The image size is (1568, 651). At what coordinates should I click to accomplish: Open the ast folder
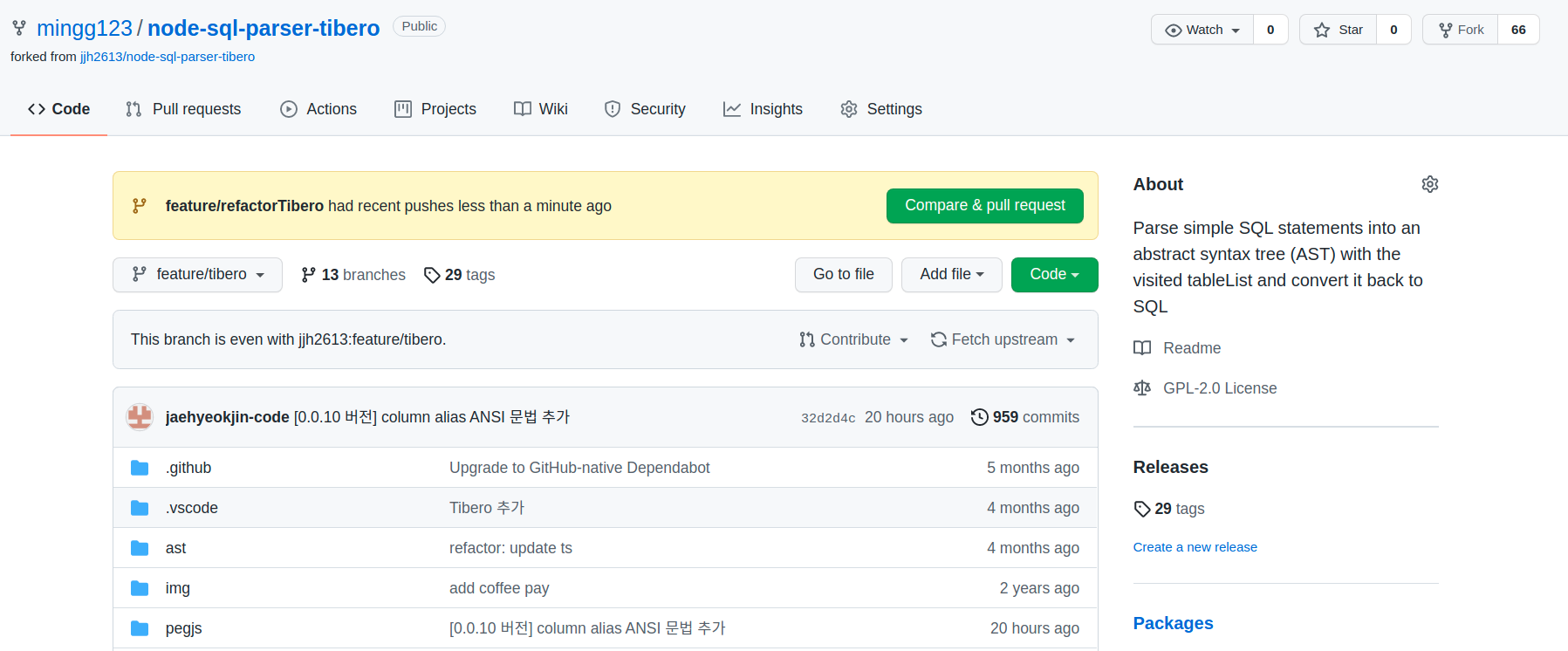tap(175, 548)
